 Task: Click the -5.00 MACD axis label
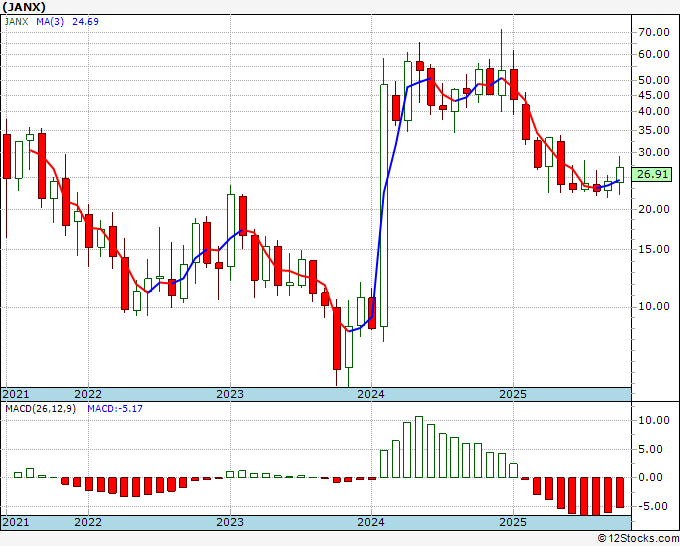click(x=653, y=506)
